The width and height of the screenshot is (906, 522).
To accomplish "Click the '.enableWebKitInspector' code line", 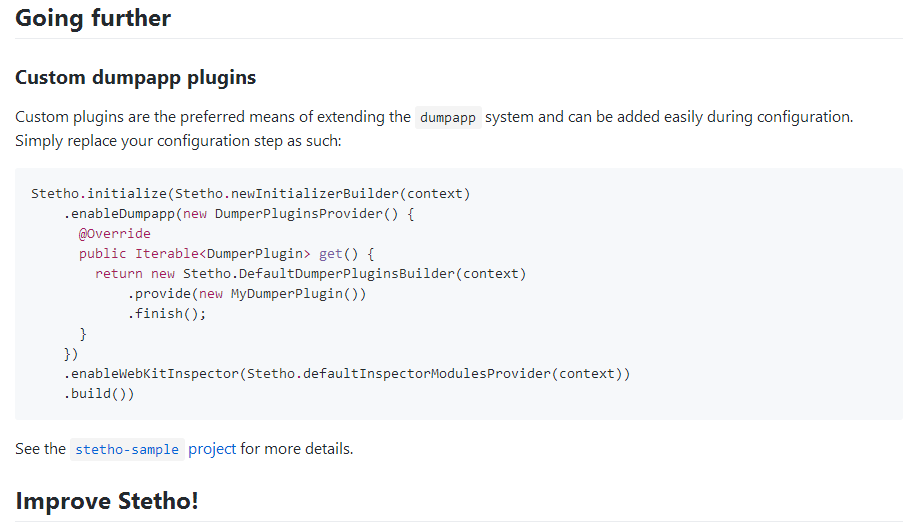I will tap(347, 374).
